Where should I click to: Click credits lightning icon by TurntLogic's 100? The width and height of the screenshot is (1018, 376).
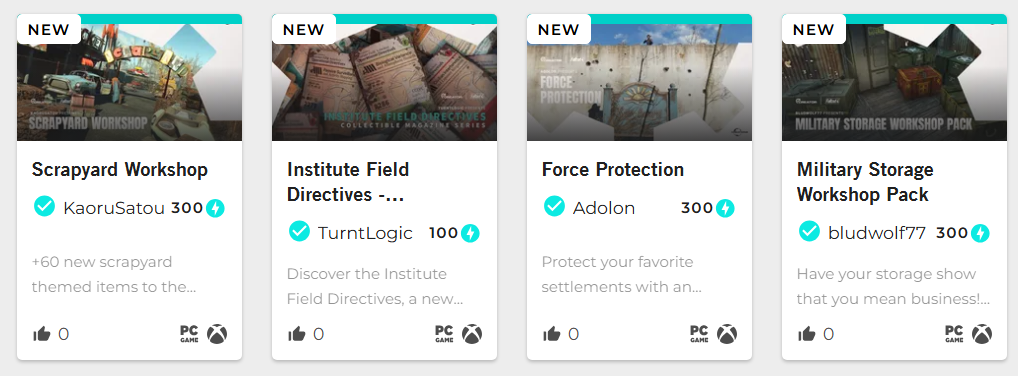point(470,233)
